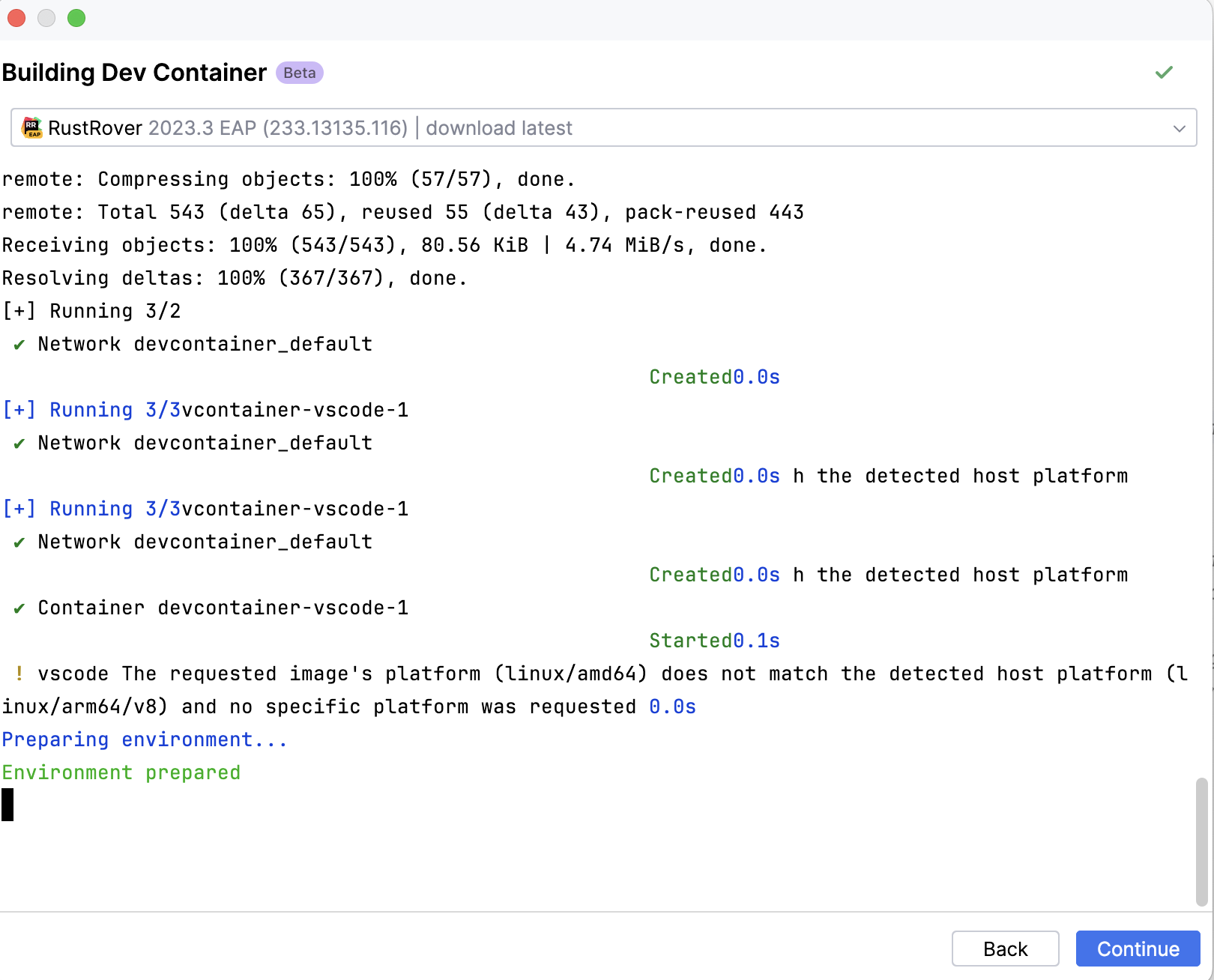The height and width of the screenshot is (980, 1214).
Task: Click the yellow minimize button in the title bar
Action: [x=46, y=18]
